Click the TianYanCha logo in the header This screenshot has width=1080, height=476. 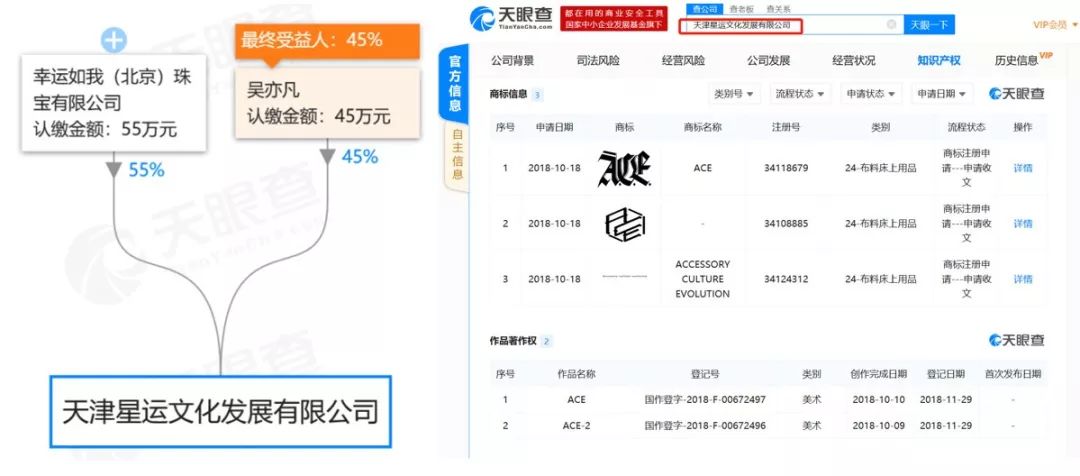coord(511,18)
